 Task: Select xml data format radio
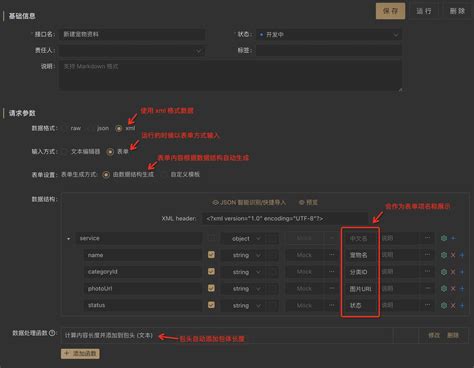coord(119,128)
